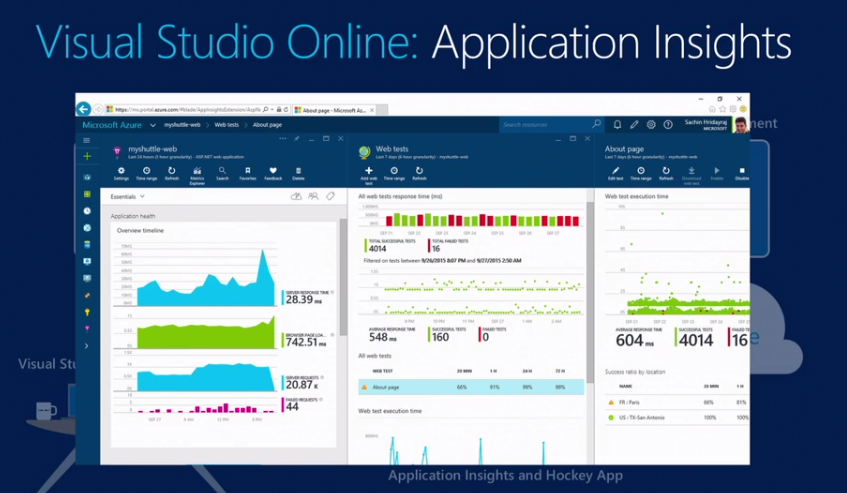Select the Web tests breadcrumb
This screenshot has height=493, width=847.
coord(225,125)
